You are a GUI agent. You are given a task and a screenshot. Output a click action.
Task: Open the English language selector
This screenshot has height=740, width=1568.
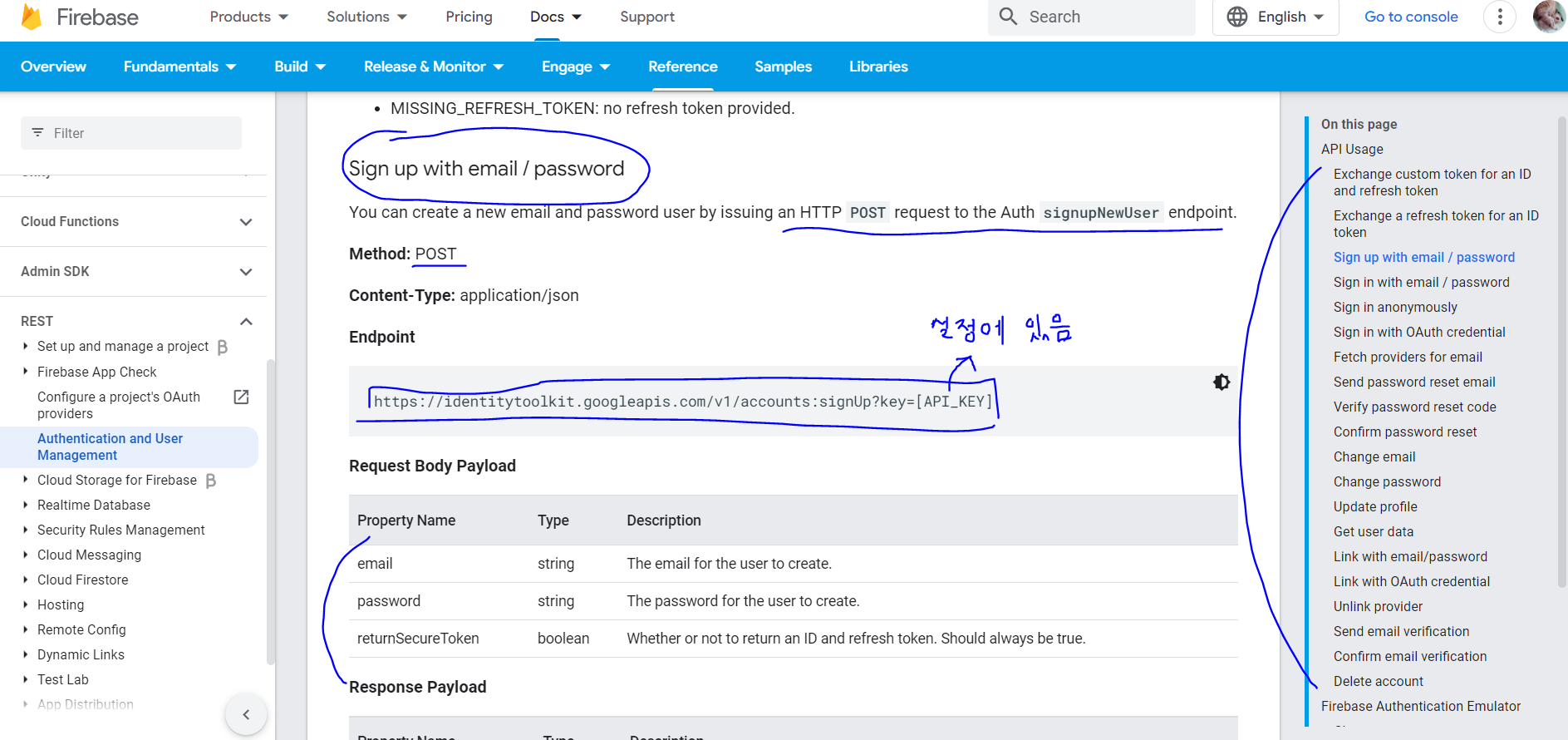pos(1276,17)
